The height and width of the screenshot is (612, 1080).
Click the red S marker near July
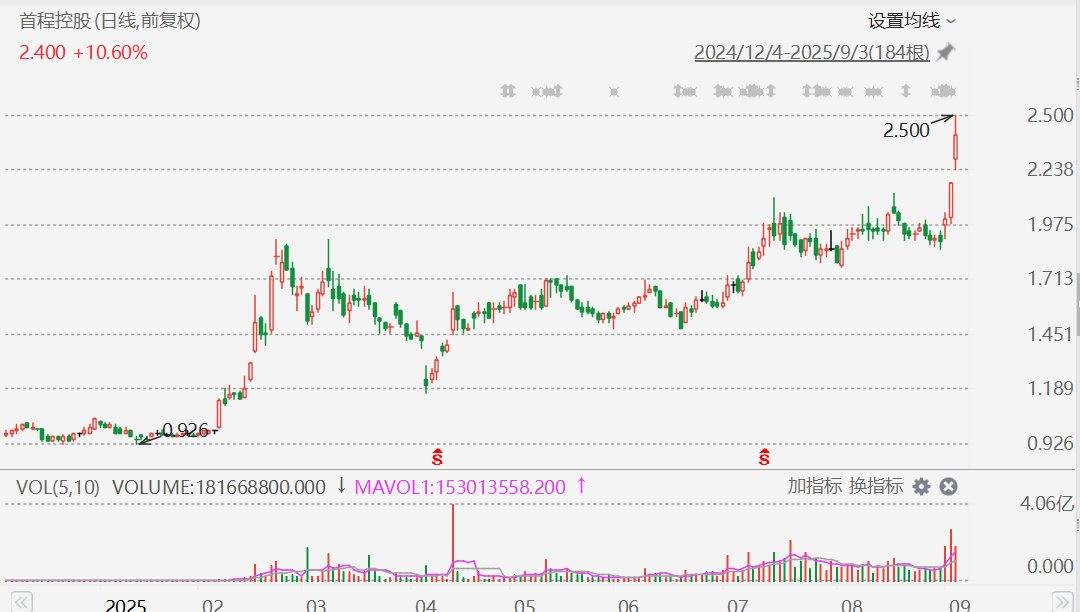click(764, 457)
